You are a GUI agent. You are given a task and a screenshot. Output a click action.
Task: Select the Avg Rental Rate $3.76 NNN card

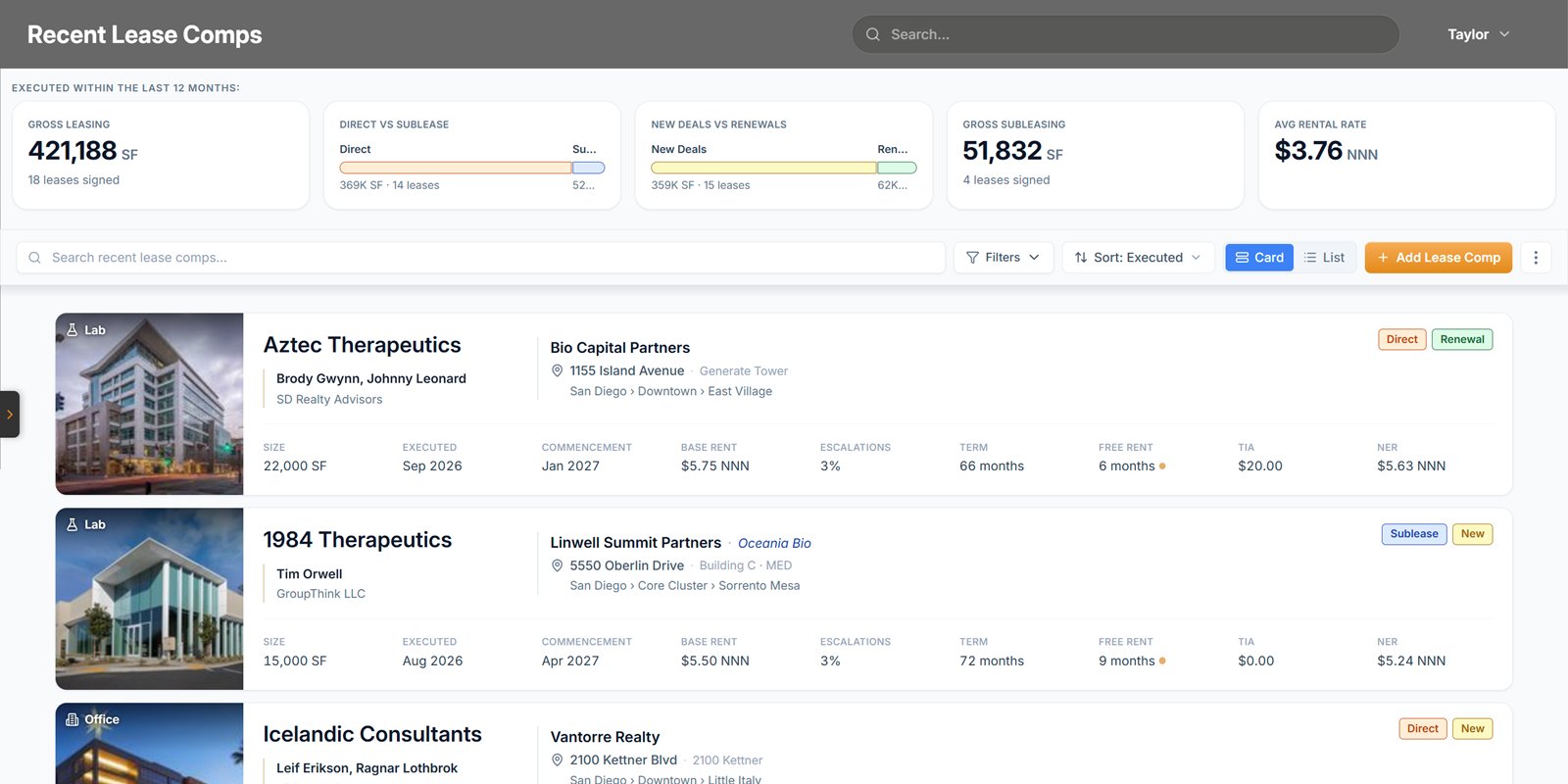(x=1407, y=155)
